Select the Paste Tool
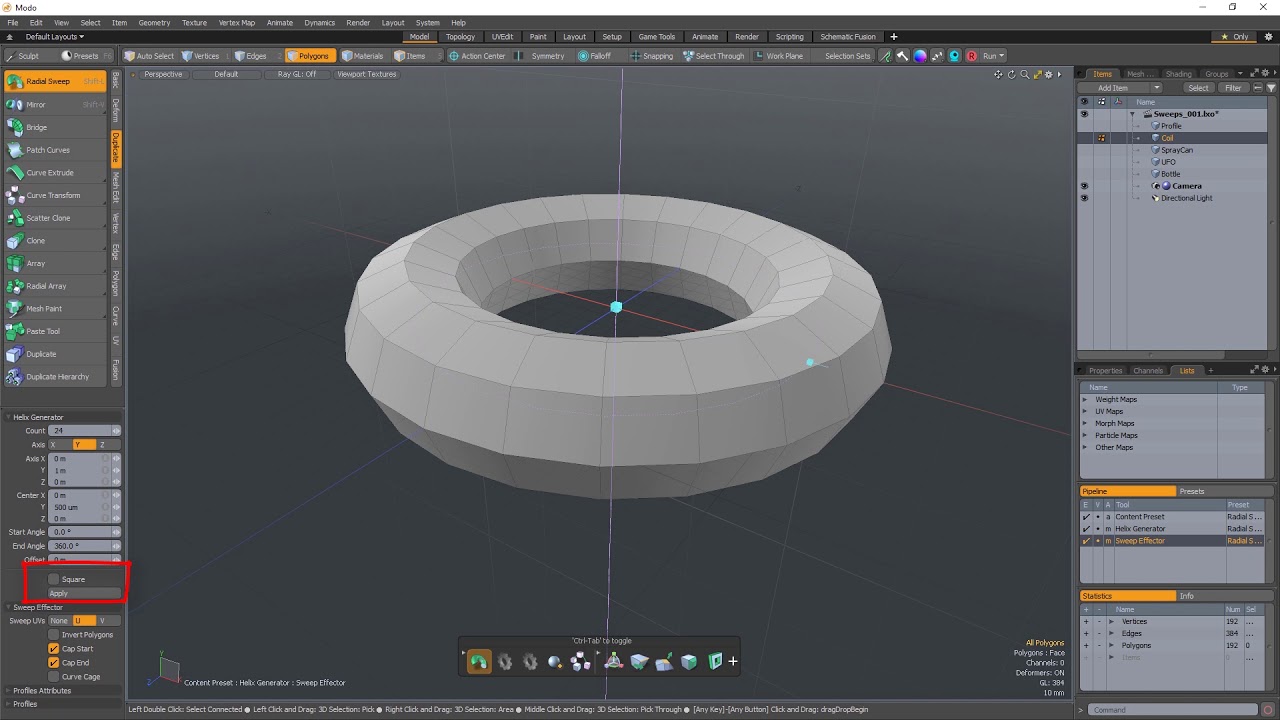1280x720 pixels. [55, 331]
